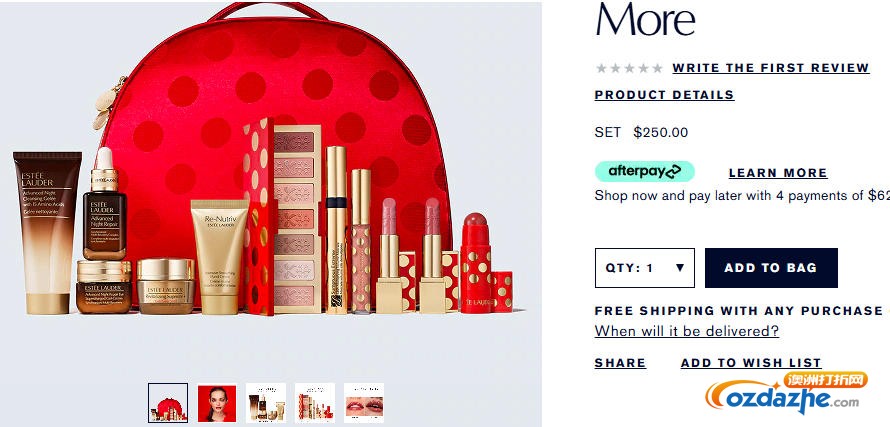The height and width of the screenshot is (427, 890).
Task: Open When will it be delivered link
Action: [x=687, y=331]
